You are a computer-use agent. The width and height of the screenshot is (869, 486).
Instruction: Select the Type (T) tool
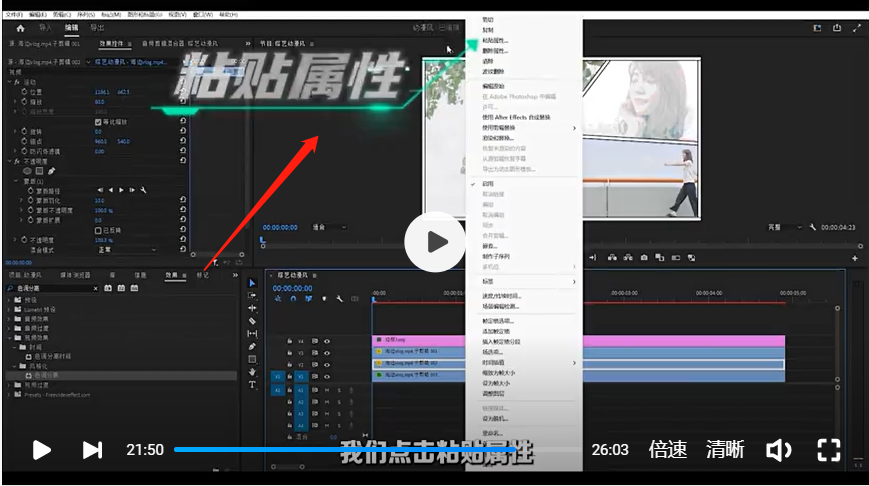click(x=252, y=385)
